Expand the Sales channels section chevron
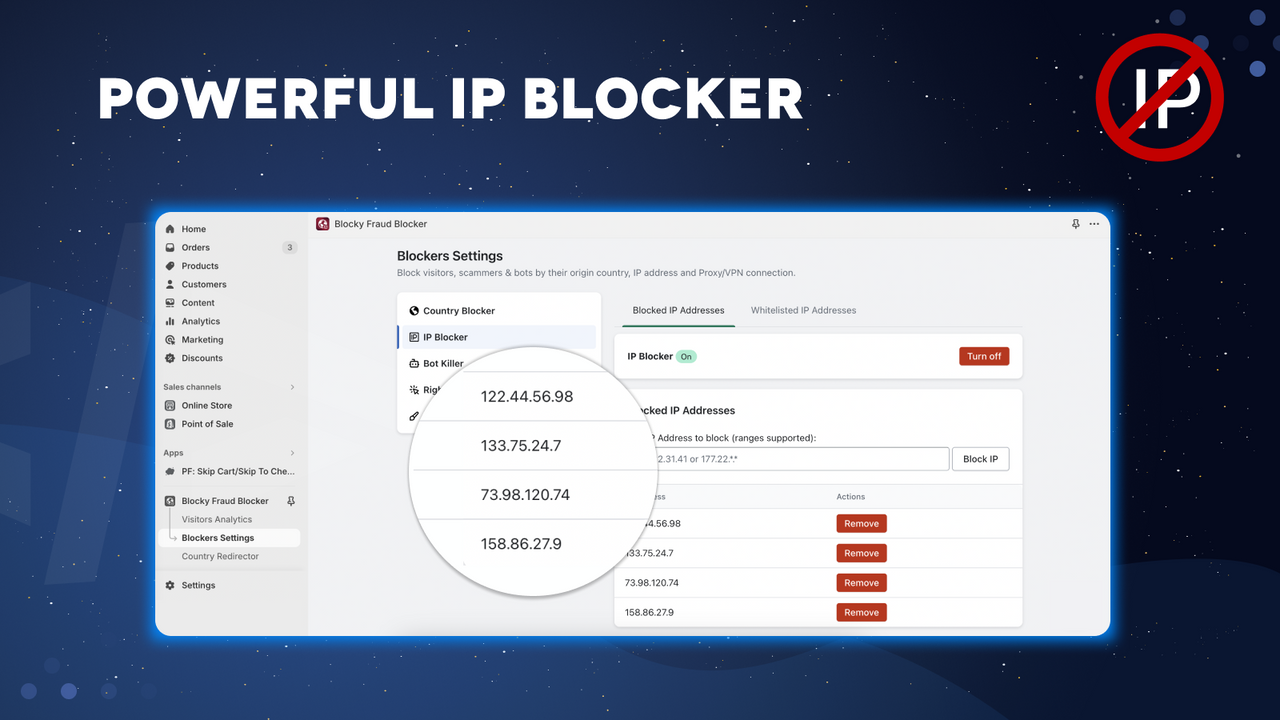 [292, 387]
